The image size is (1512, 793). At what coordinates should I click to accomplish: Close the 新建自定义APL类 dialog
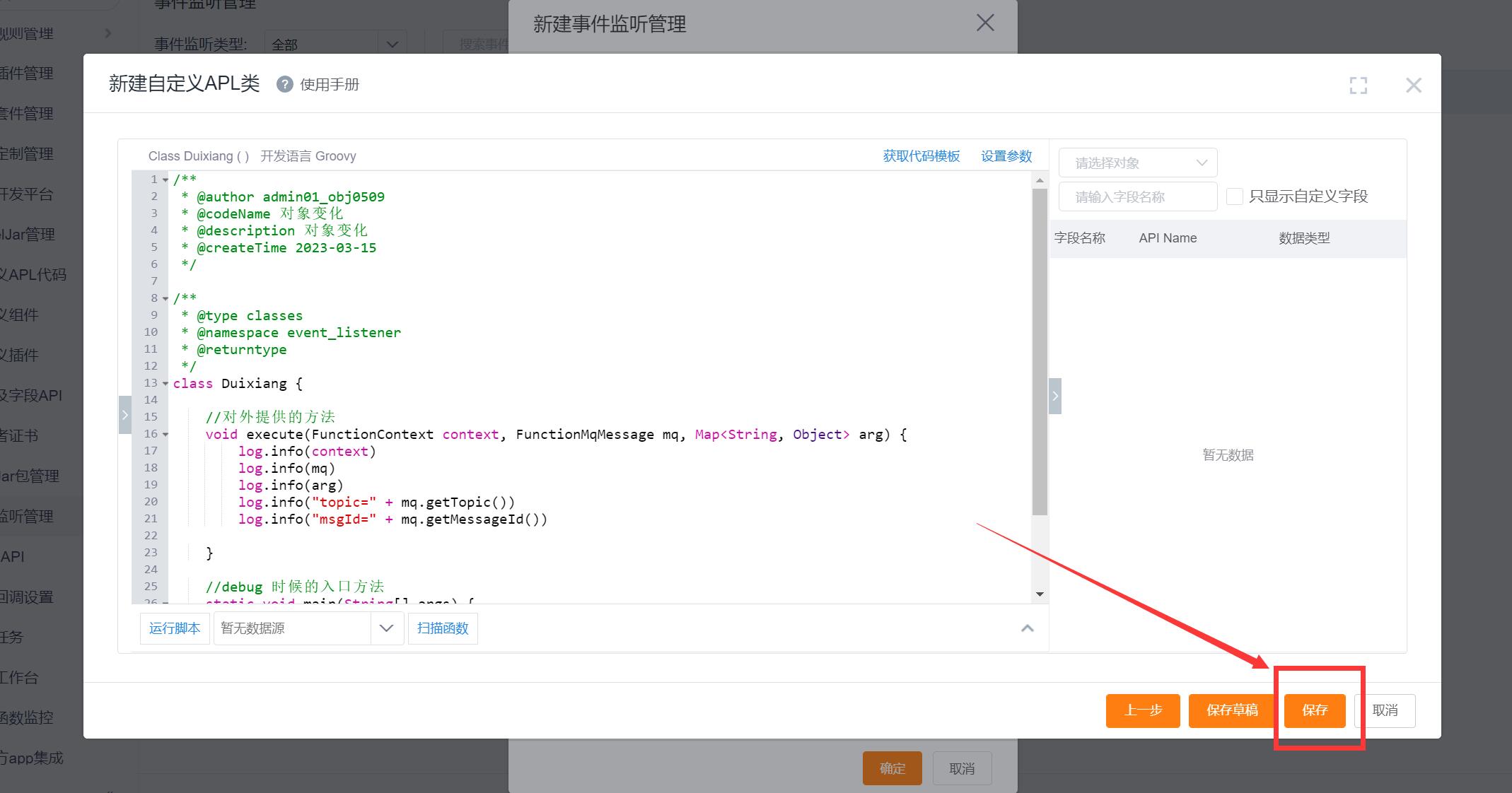(x=1413, y=86)
